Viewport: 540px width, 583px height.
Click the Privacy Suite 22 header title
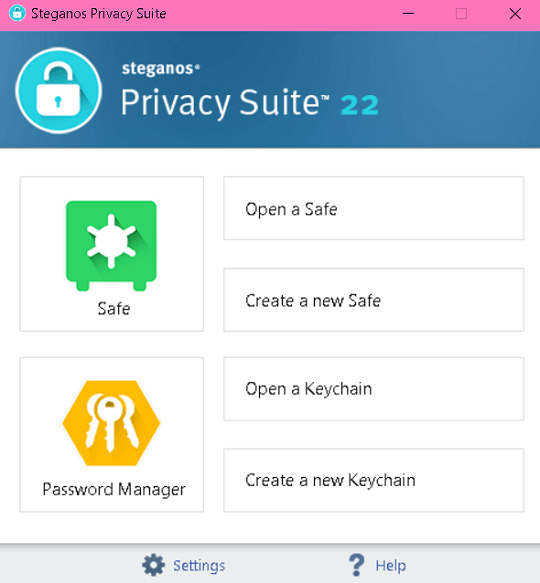(x=250, y=103)
